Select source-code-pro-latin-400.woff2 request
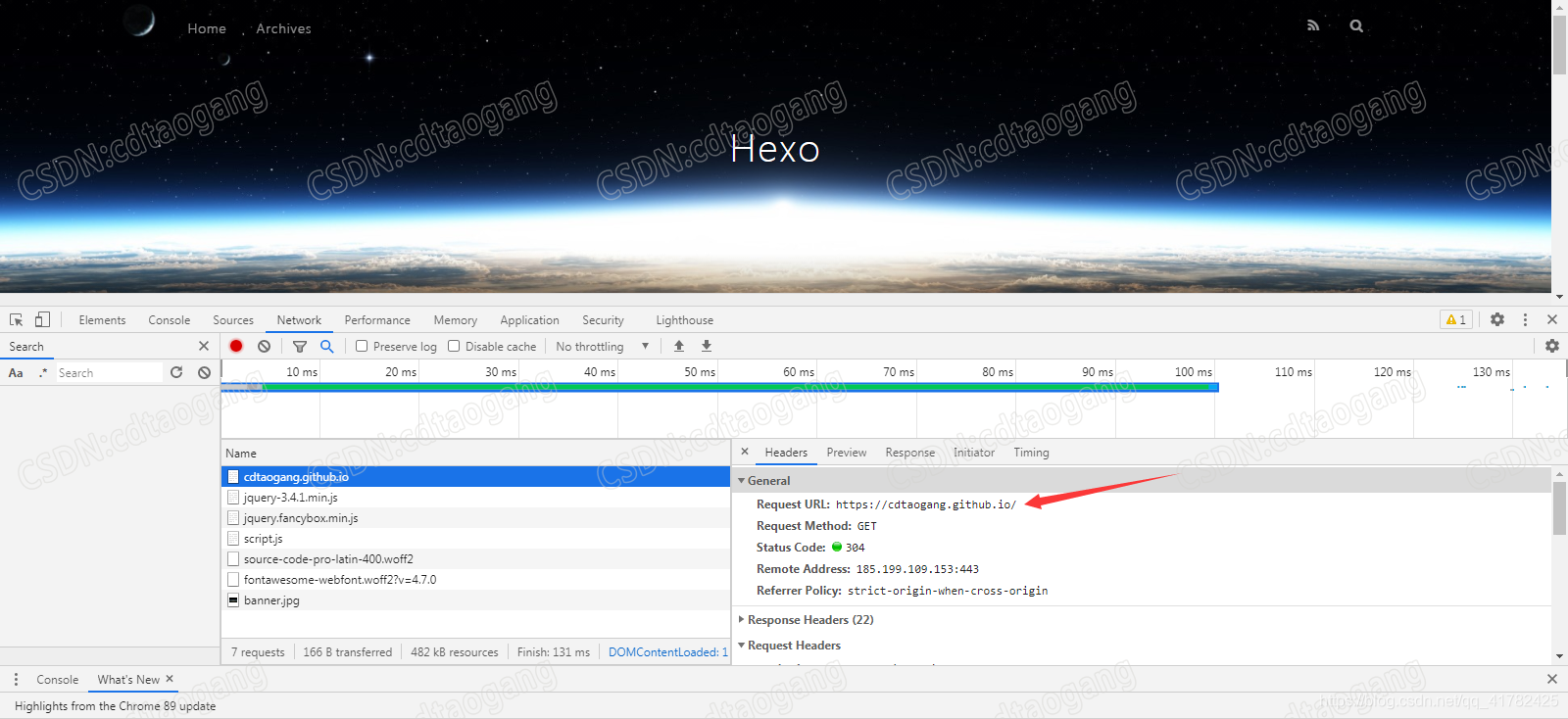This screenshot has width=1568, height=719. (476, 559)
